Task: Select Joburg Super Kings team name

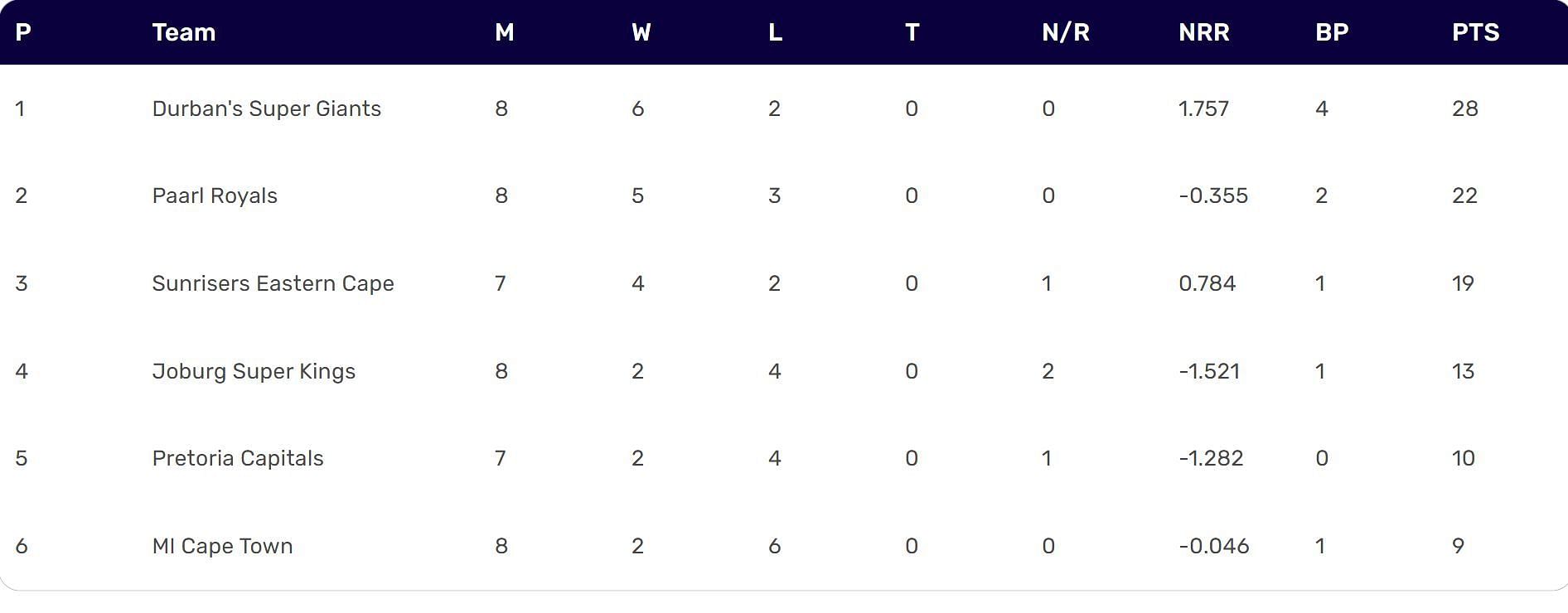Action: 254,371
